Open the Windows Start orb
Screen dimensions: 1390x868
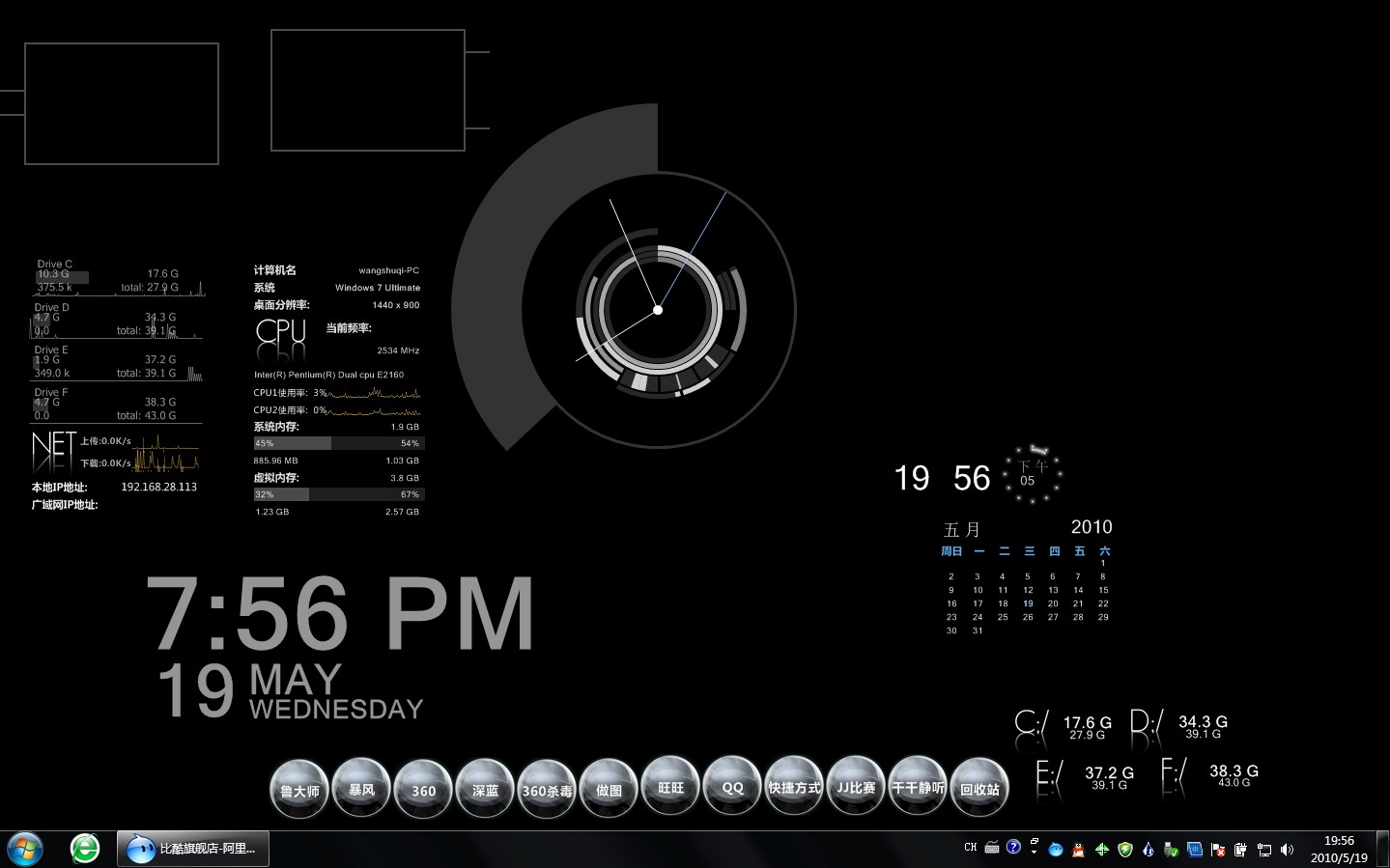click(24, 849)
